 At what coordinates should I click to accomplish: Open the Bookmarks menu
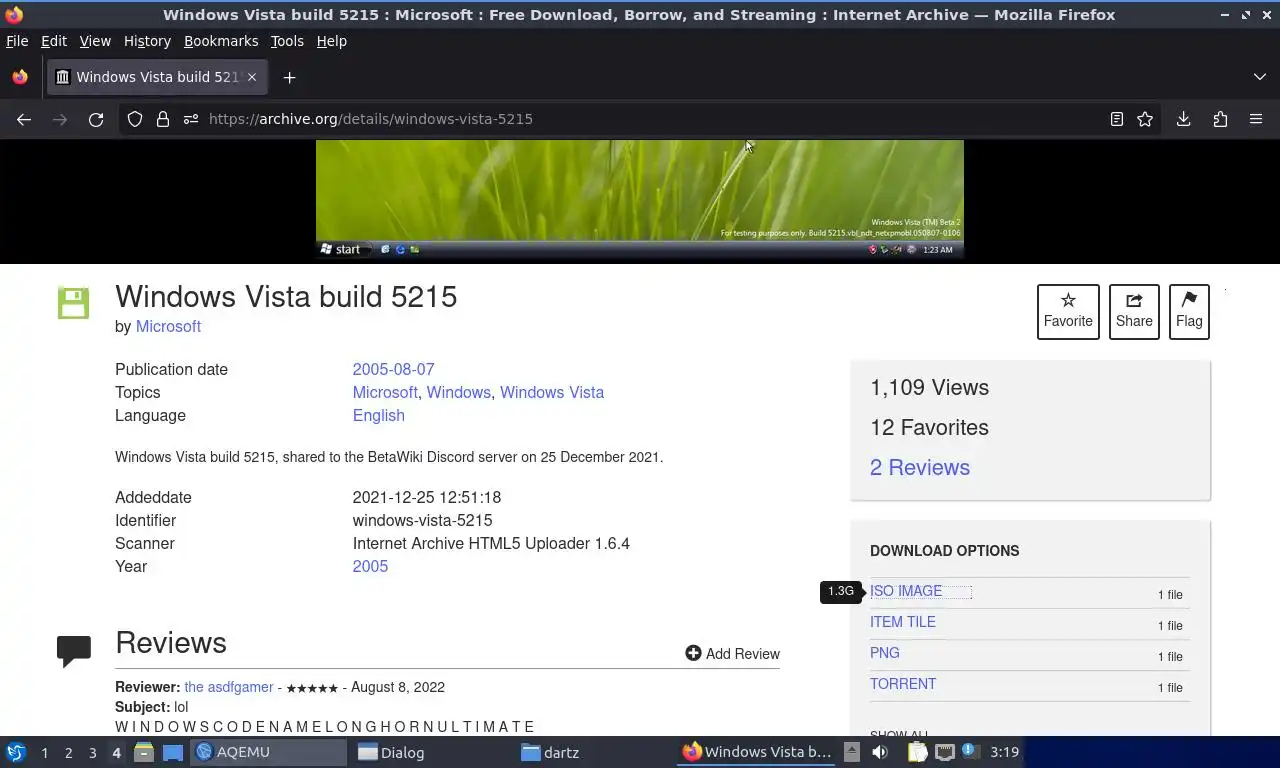221,41
